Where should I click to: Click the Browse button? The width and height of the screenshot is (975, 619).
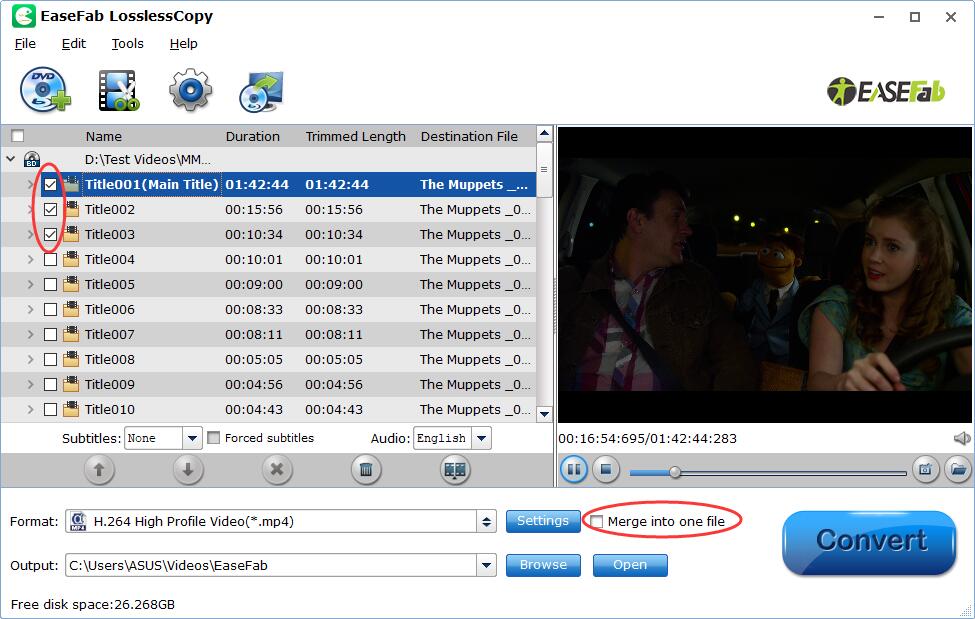tap(543, 565)
